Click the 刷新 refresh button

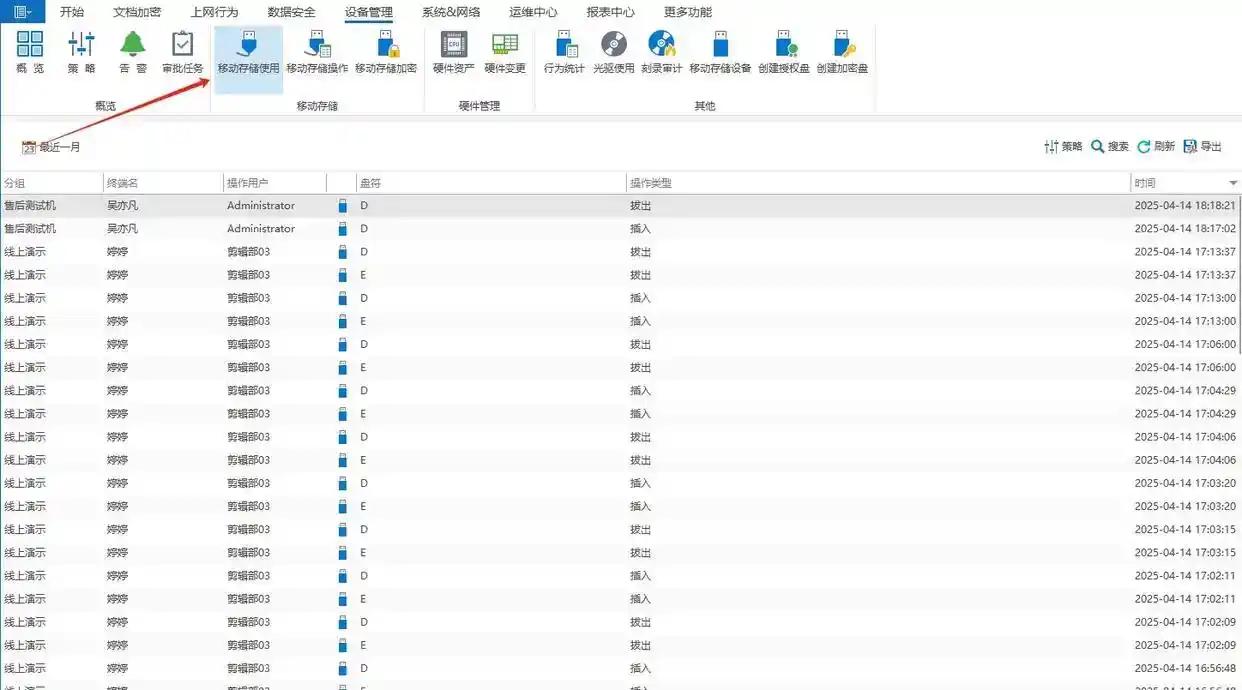(x=1156, y=146)
